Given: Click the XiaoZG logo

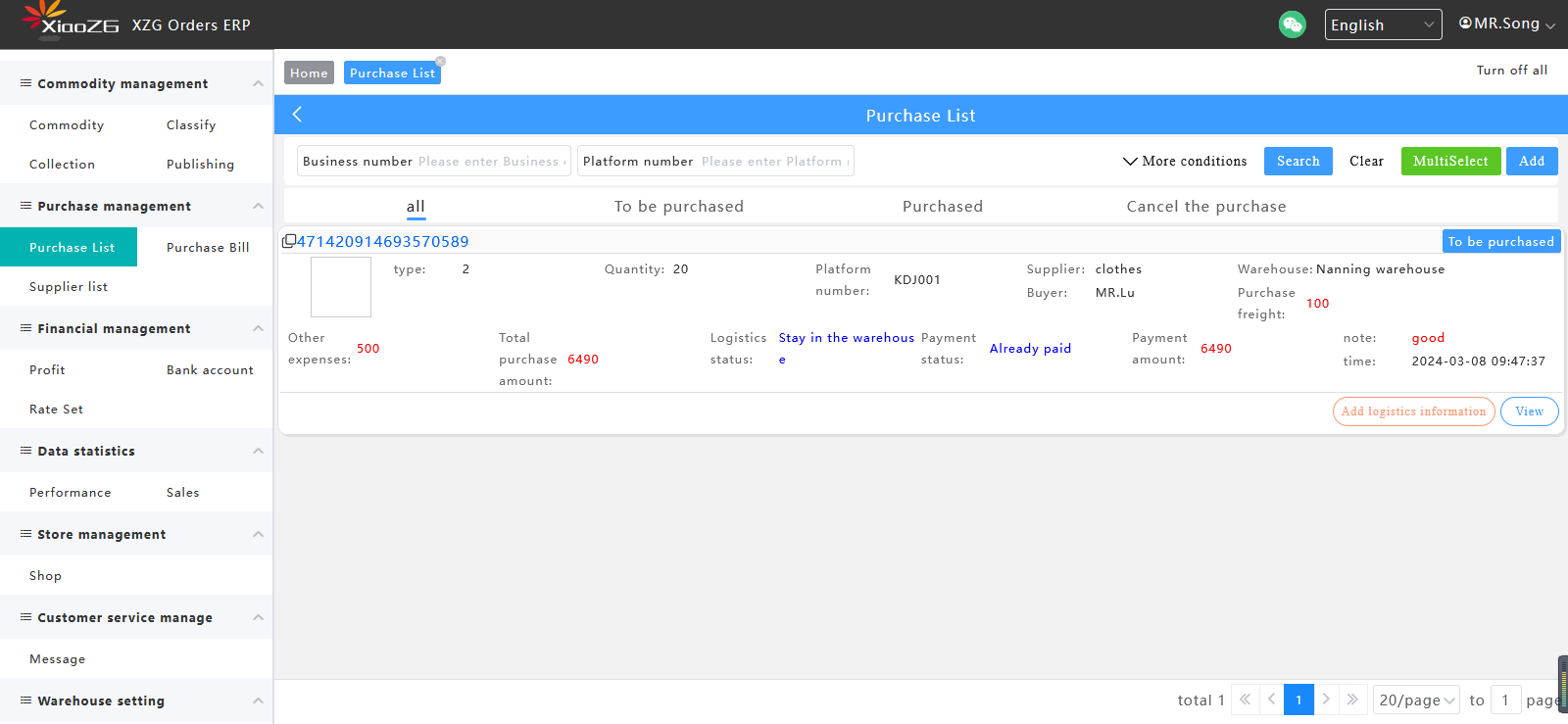Looking at the screenshot, I should coord(71,24).
